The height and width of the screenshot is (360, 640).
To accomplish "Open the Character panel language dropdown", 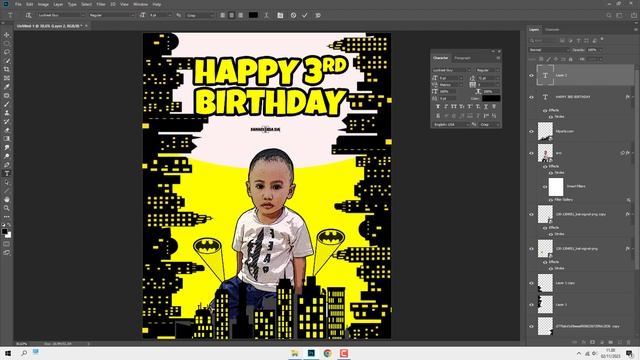I will 451,124.
